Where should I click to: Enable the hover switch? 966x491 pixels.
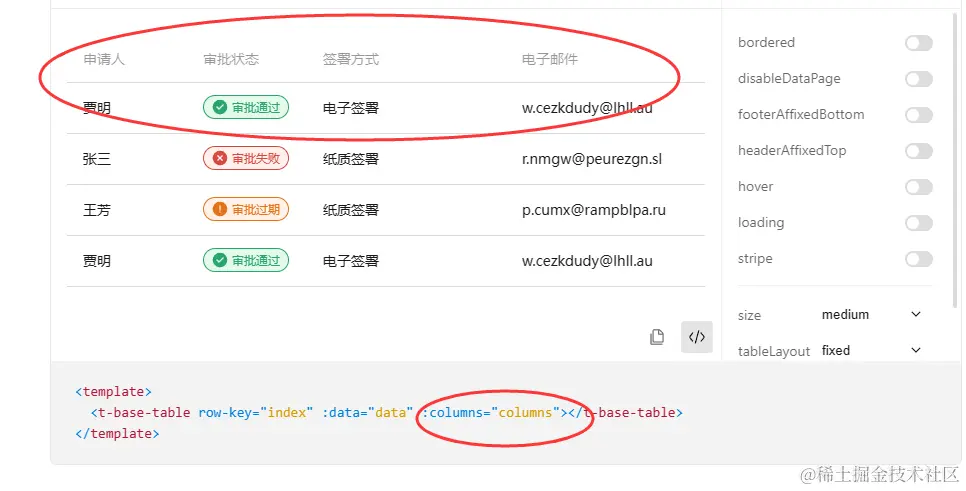(x=919, y=187)
